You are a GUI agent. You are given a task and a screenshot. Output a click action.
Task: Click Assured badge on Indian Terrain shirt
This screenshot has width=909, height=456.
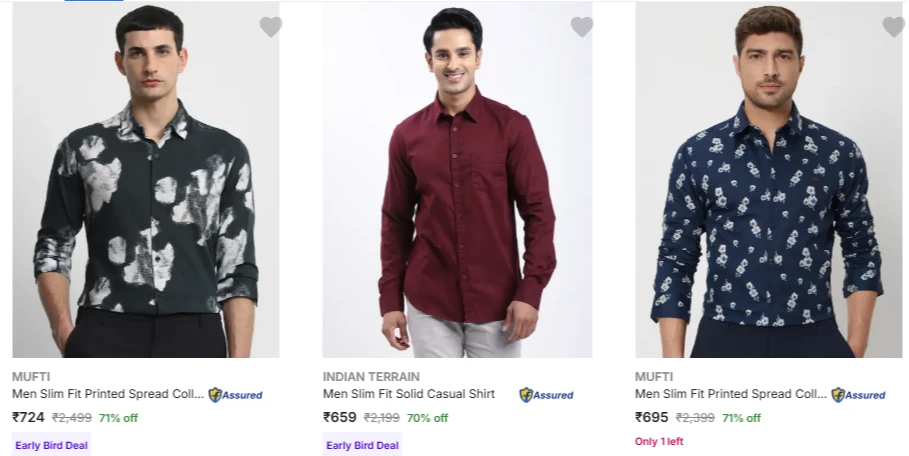(x=546, y=395)
